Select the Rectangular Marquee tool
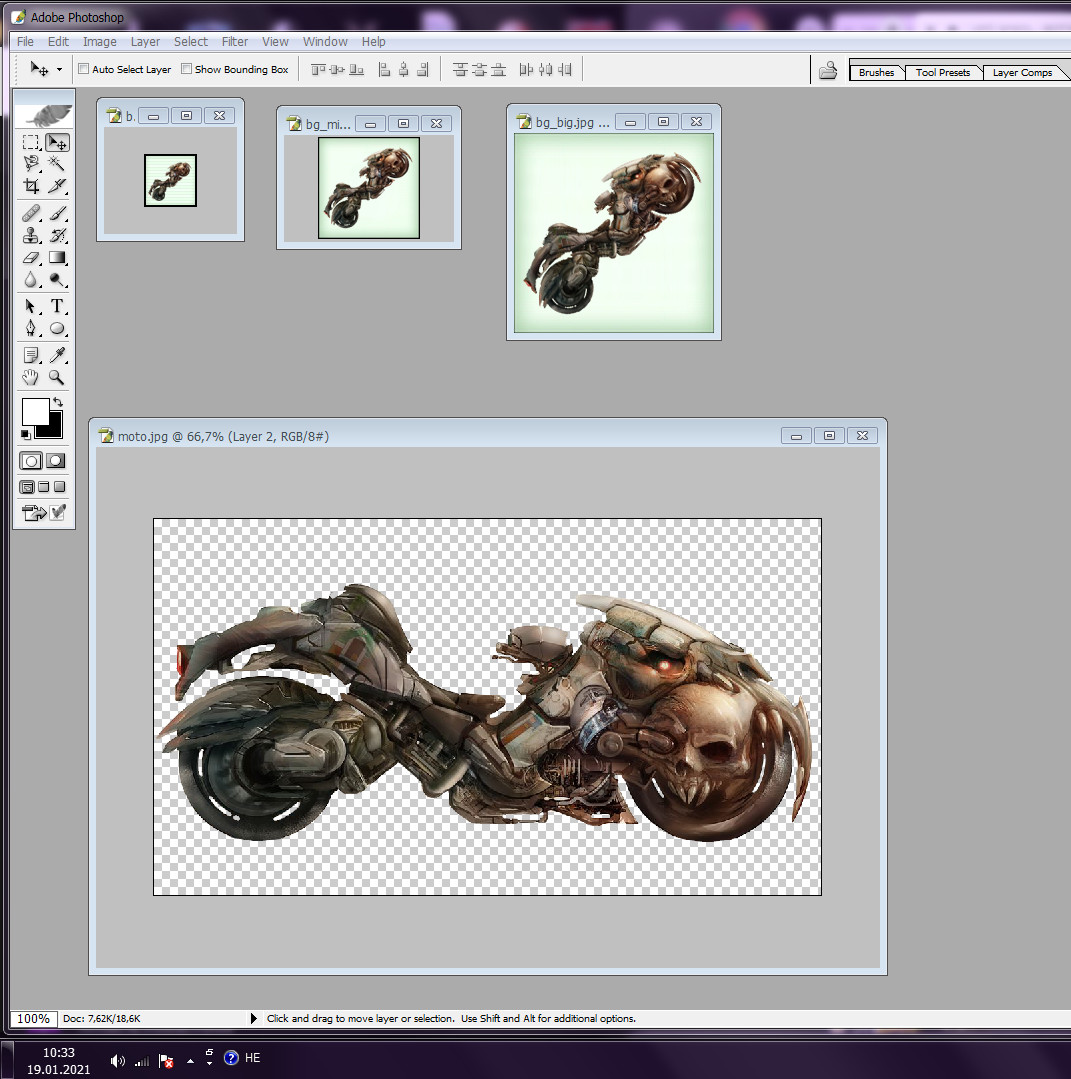The height and width of the screenshot is (1079, 1071). [x=31, y=142]
